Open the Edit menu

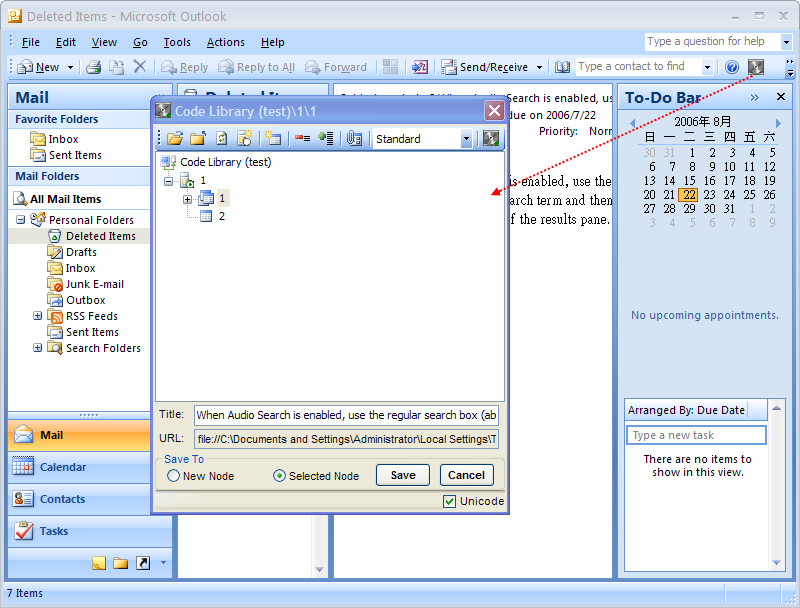(65, 42)
